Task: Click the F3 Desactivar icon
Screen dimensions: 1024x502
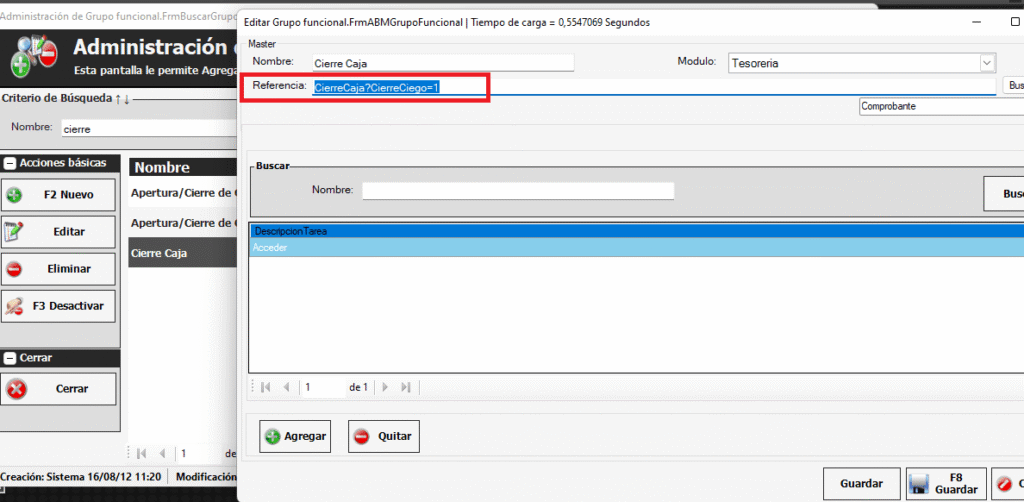Action: 14,306
